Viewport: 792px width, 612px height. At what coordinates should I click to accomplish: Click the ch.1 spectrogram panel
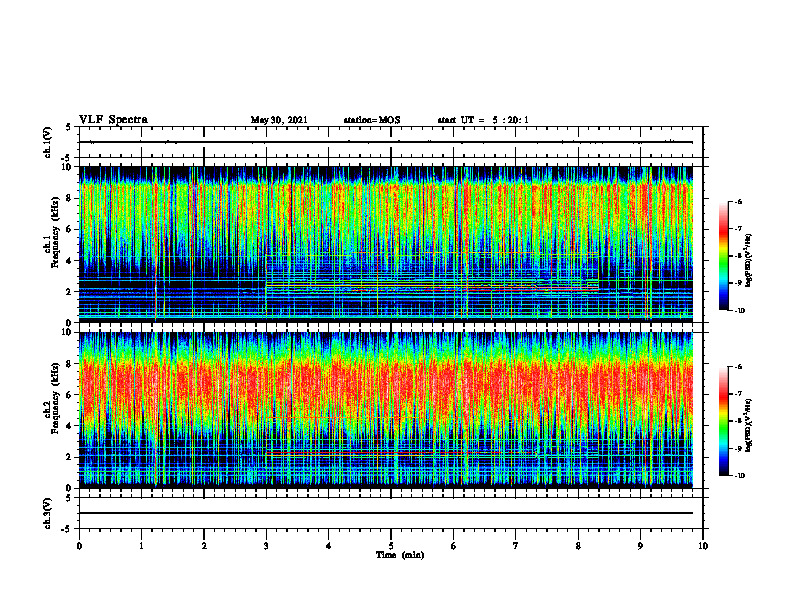(x=386, y=244)
